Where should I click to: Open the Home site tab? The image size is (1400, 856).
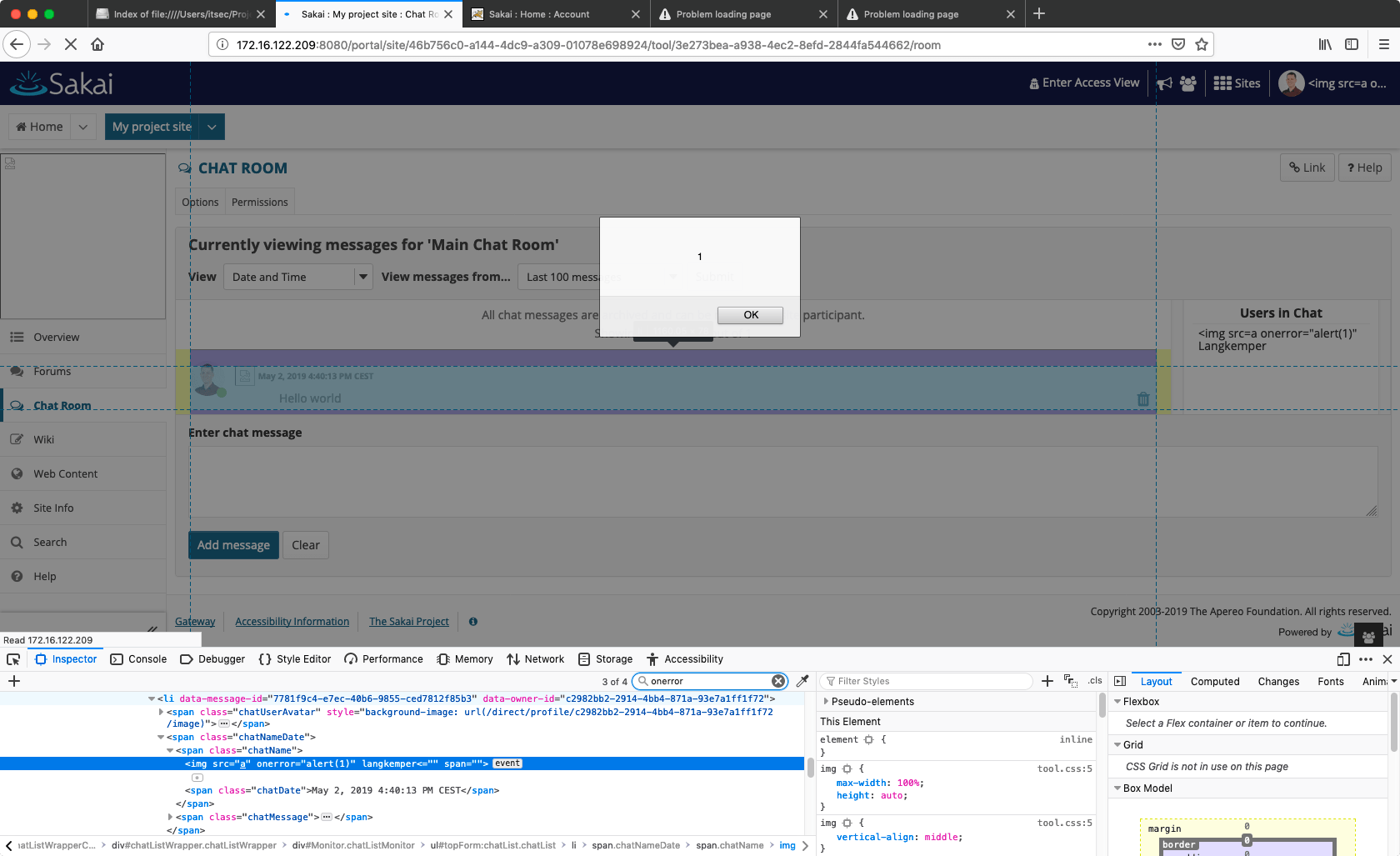point(40,127)
